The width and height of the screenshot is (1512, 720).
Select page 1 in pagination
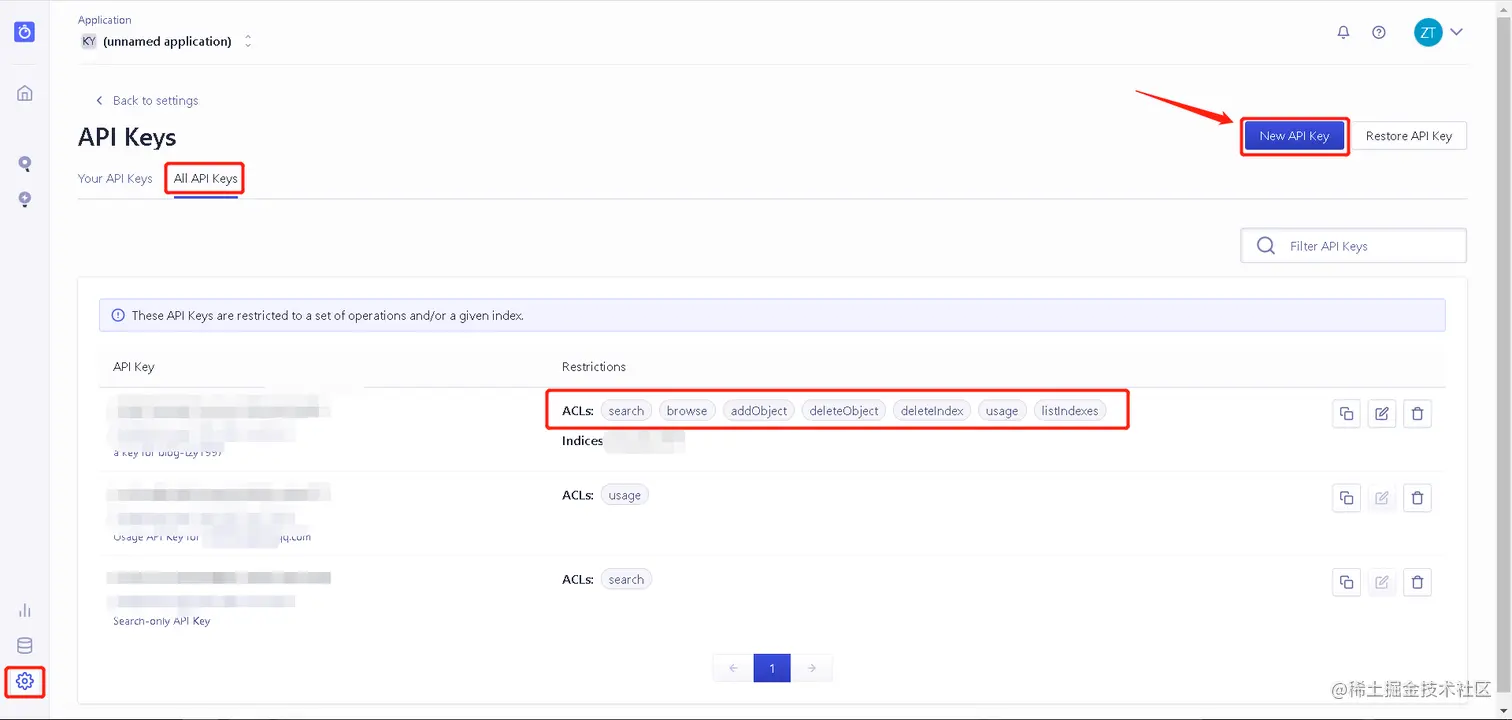pos(772,668)
